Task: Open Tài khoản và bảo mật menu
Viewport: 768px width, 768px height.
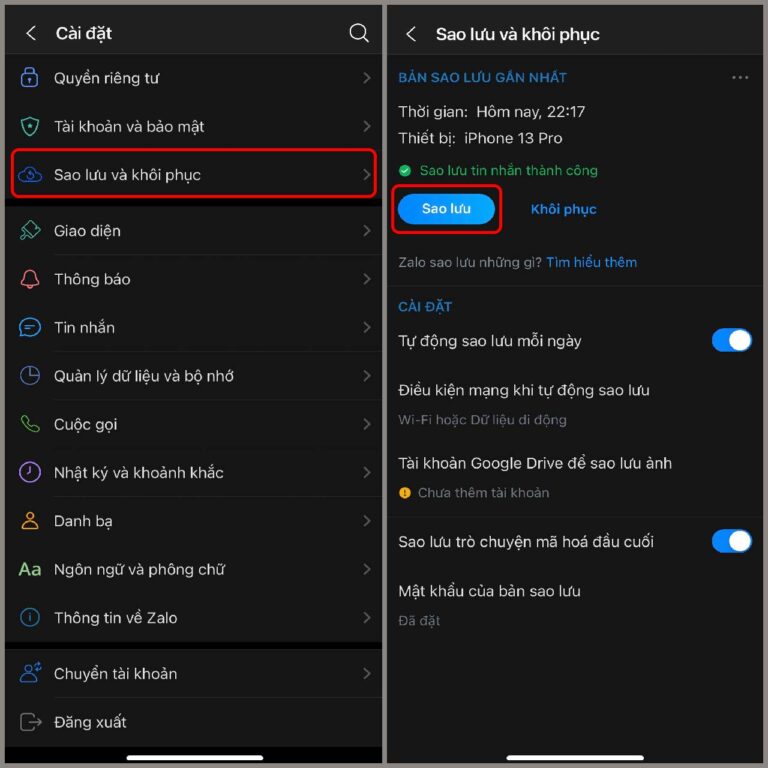Action: [x=193, y=126]
